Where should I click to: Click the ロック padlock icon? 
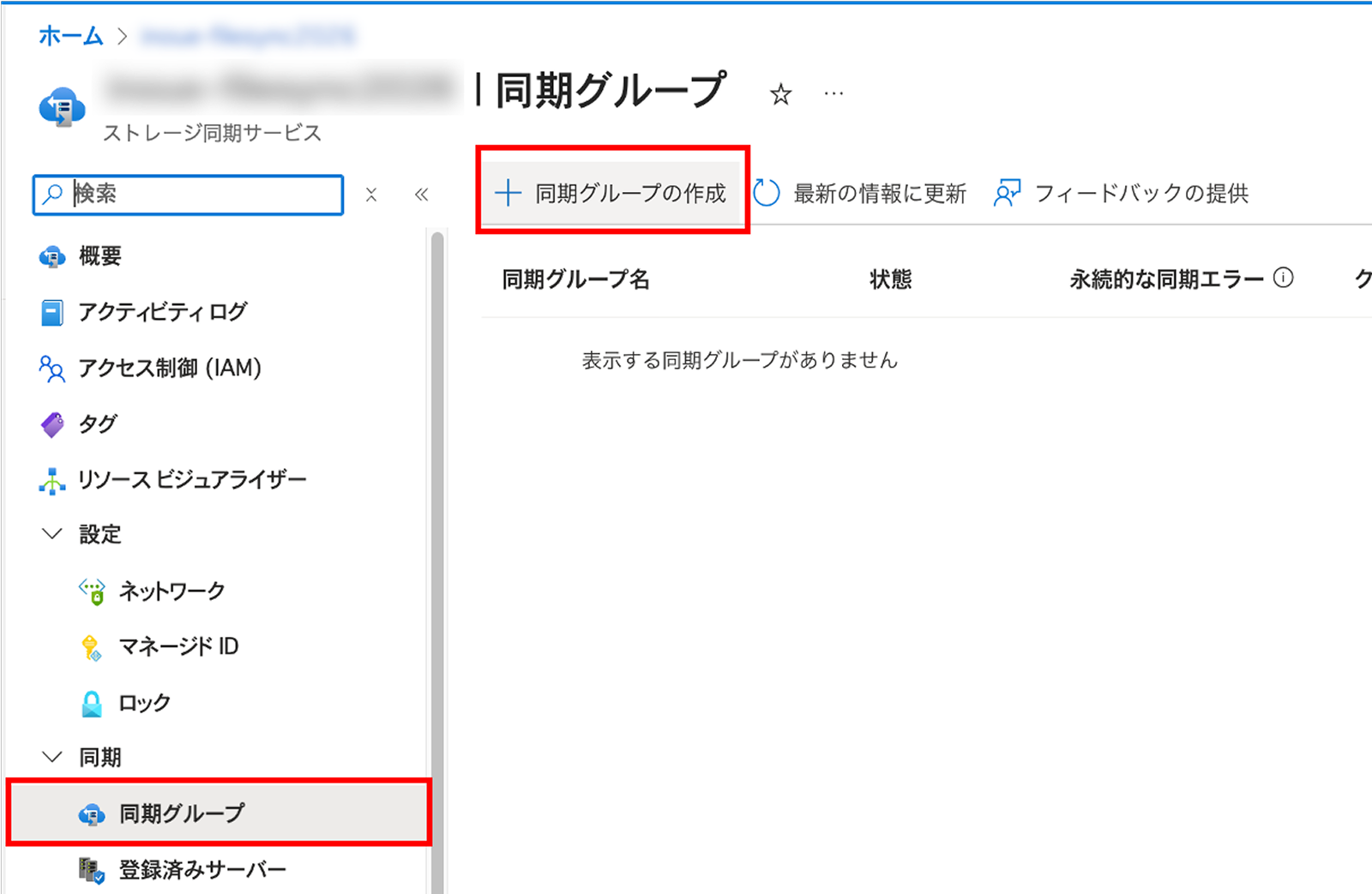click(x=92, y=704)
